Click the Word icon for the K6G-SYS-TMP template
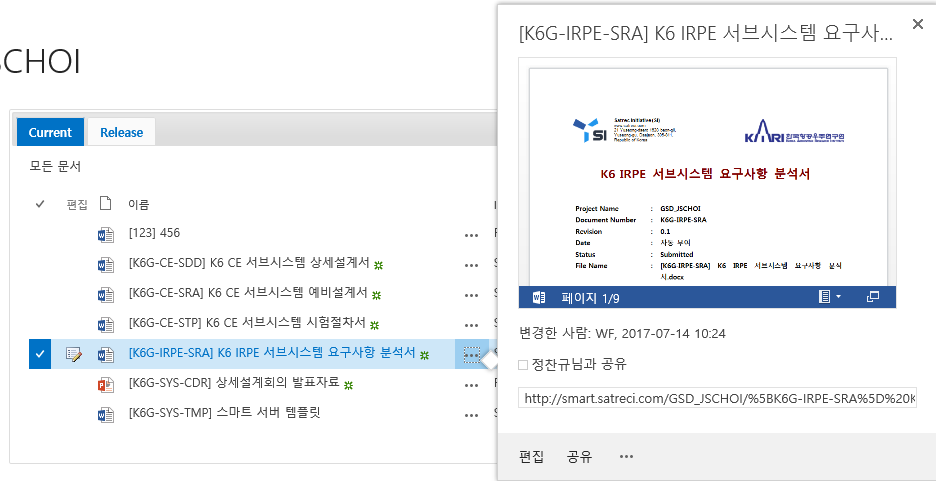The width and height of the screenshot is (936, 481). 105,413
